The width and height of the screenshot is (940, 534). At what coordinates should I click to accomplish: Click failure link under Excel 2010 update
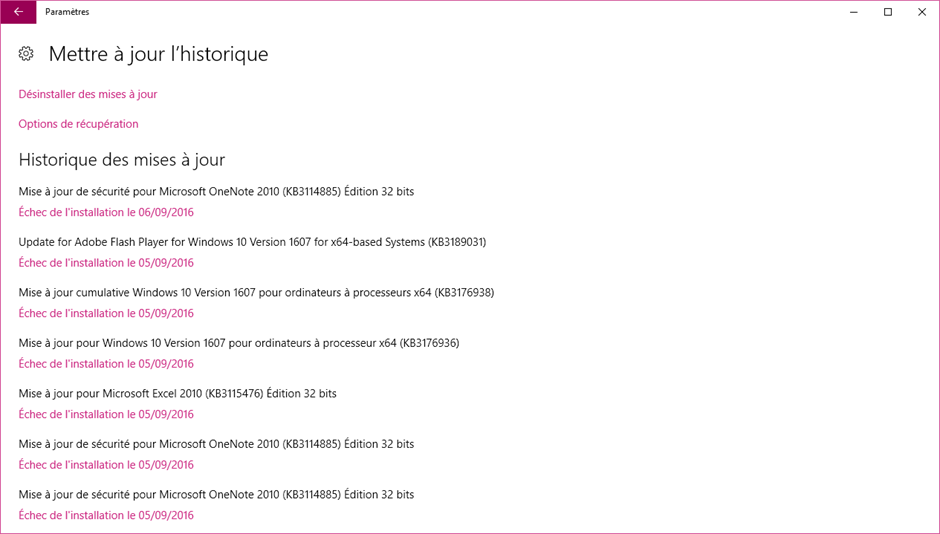point(106,414)
